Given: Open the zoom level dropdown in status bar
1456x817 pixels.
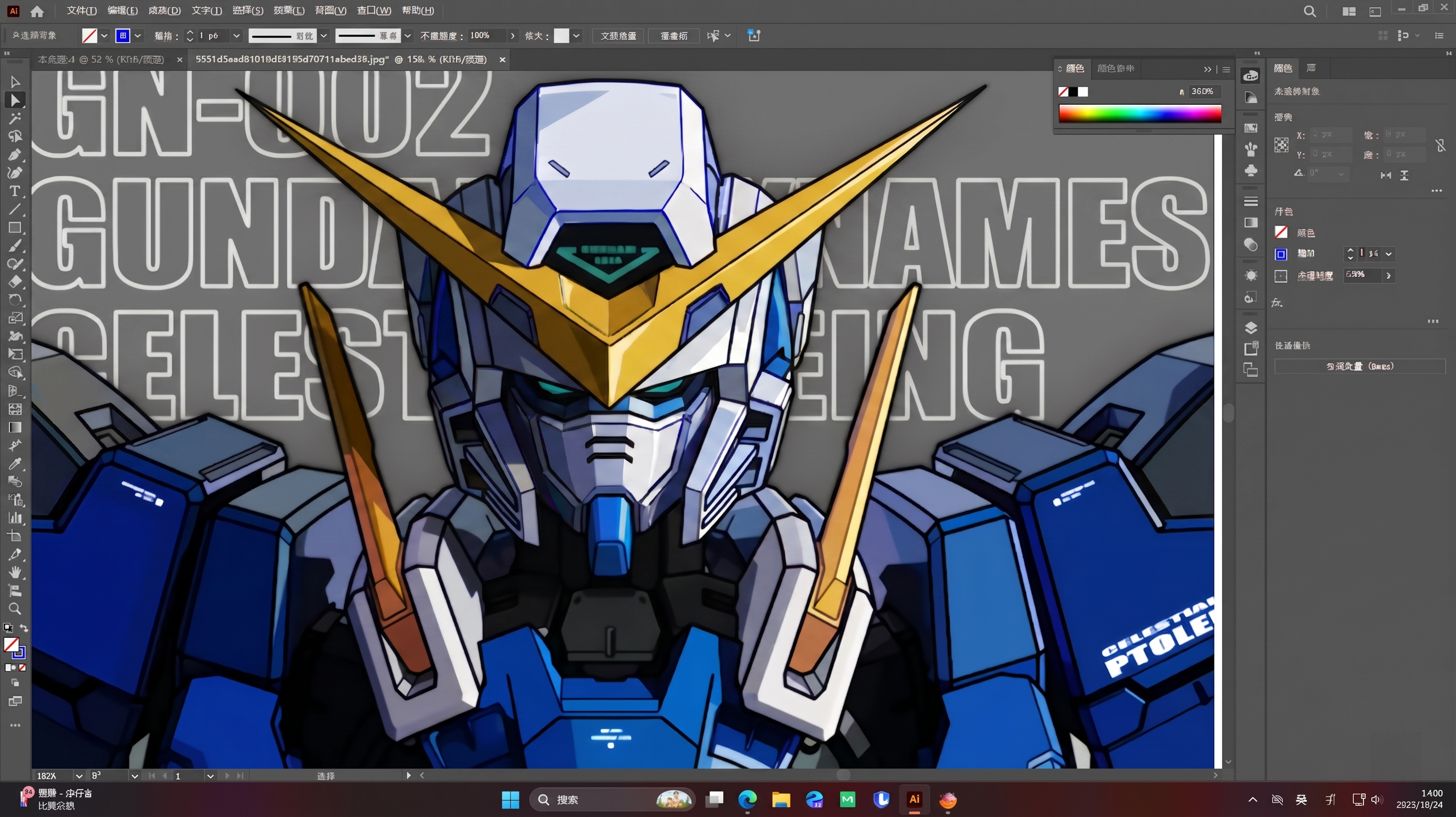Looking at the screenshot, I should pos(79,776).
